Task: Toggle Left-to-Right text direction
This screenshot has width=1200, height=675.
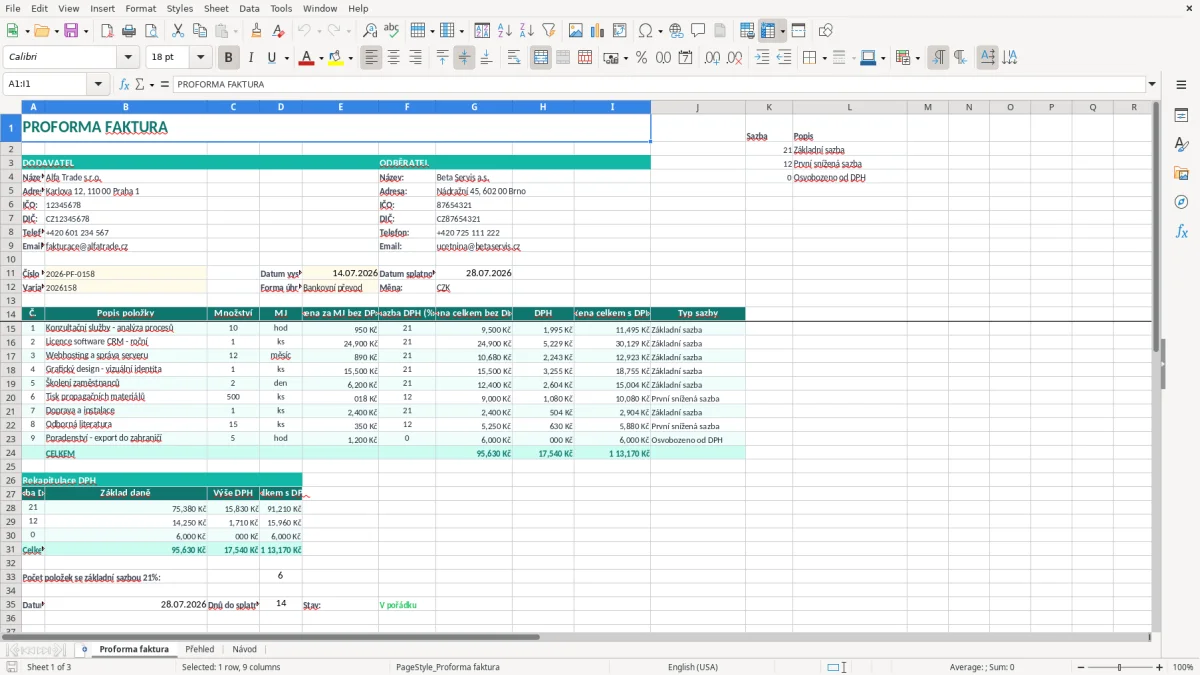Action: click(938, 58)
